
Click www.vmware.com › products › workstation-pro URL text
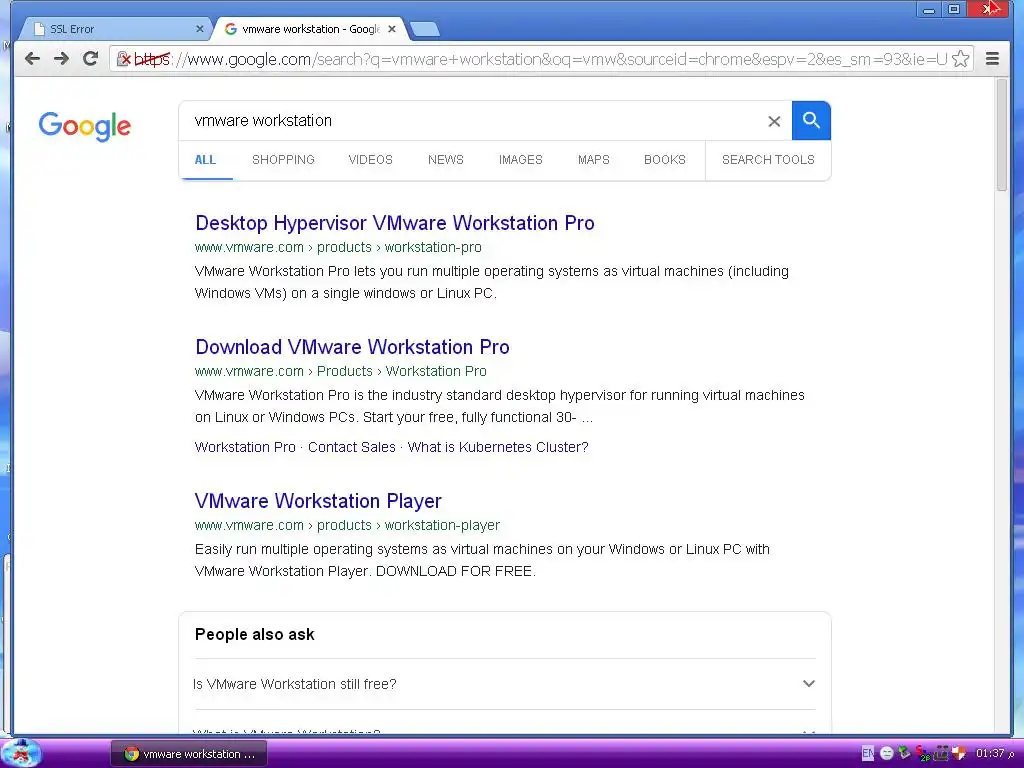[338, 248]
